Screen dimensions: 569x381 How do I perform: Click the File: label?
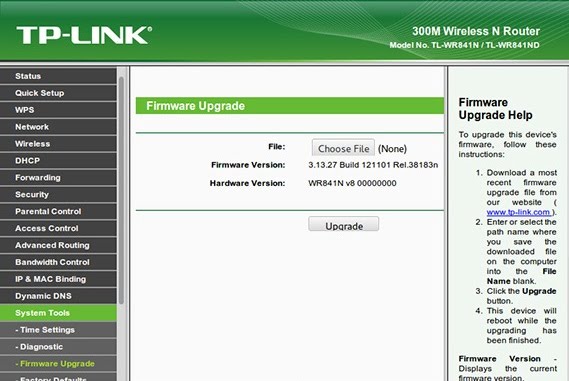pos(277,147)
